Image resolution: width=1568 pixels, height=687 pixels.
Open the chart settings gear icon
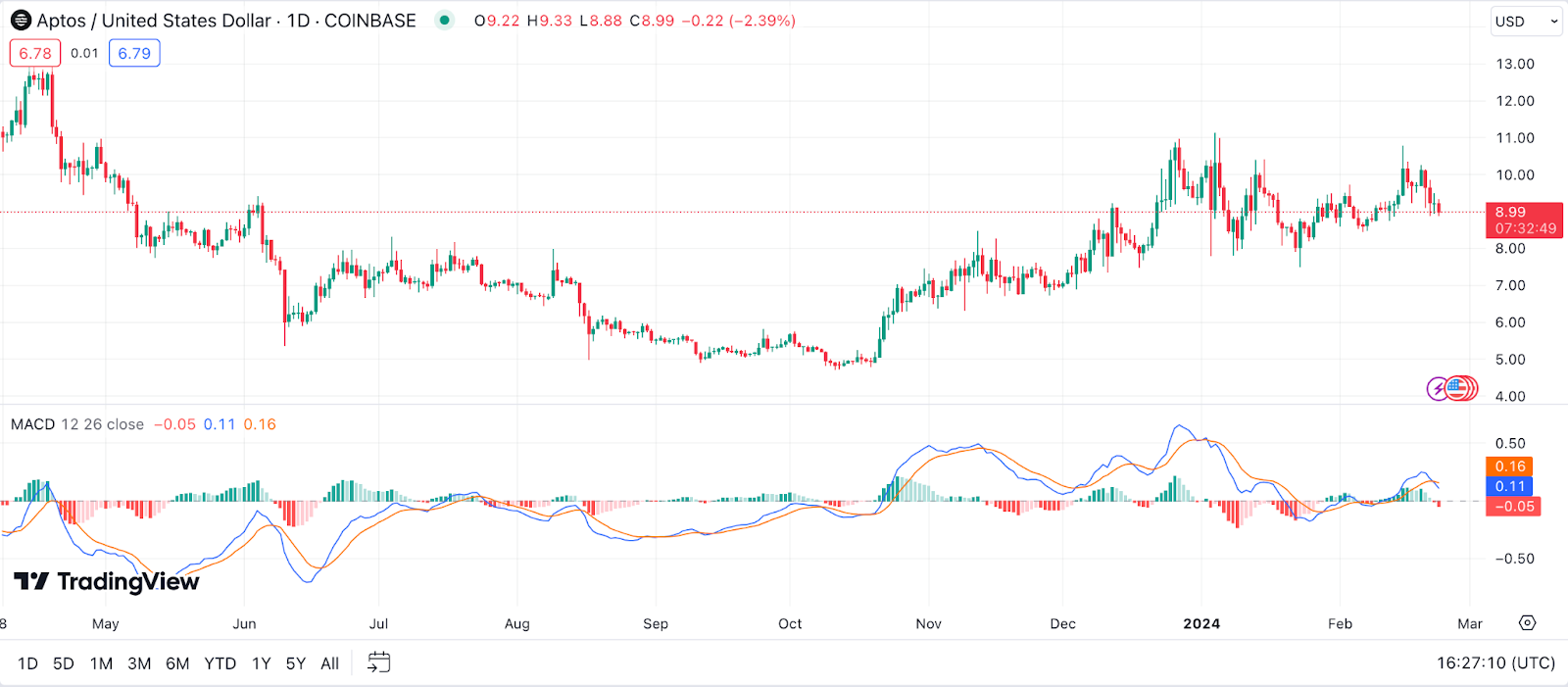(x=1527, y=623)
